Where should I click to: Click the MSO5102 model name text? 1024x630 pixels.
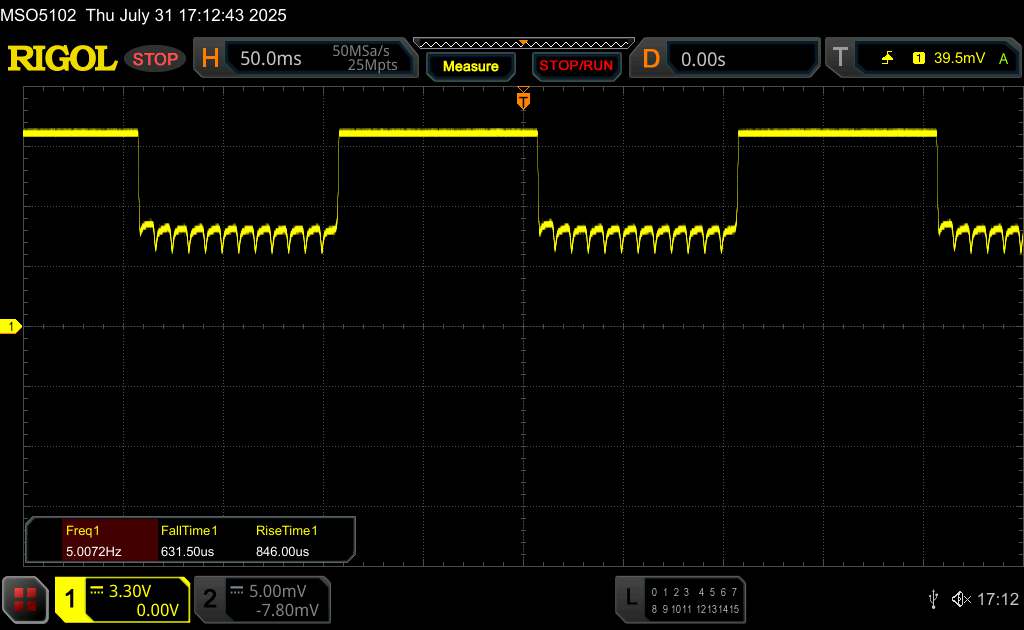click(x=39, y=15)
